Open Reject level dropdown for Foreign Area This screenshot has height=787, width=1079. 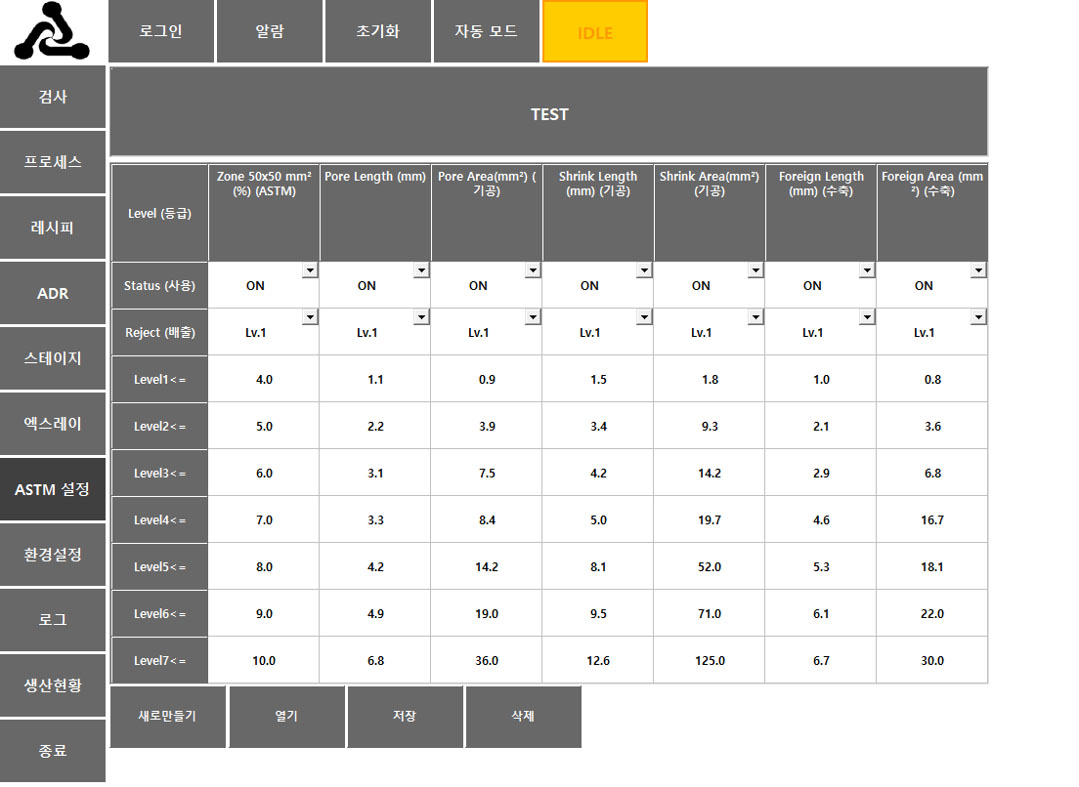(978, 317)
